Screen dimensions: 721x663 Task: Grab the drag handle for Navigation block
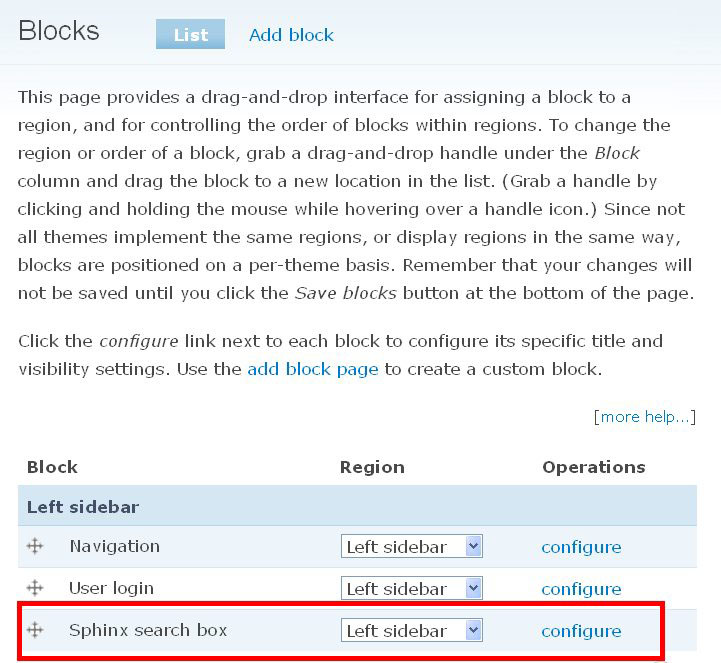35,547
